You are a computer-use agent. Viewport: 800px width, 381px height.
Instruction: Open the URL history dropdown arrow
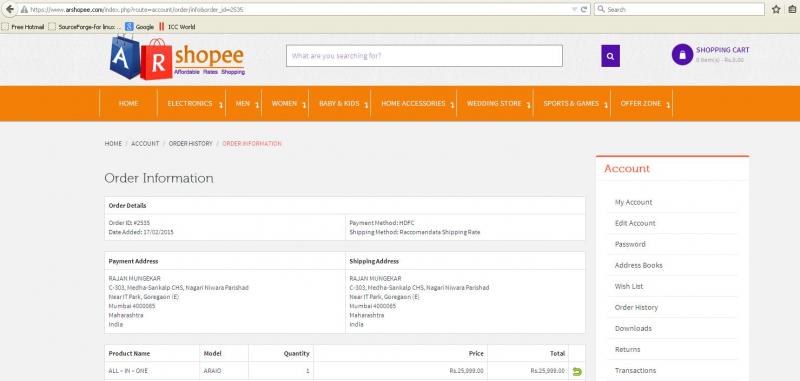tap(574, 9)
